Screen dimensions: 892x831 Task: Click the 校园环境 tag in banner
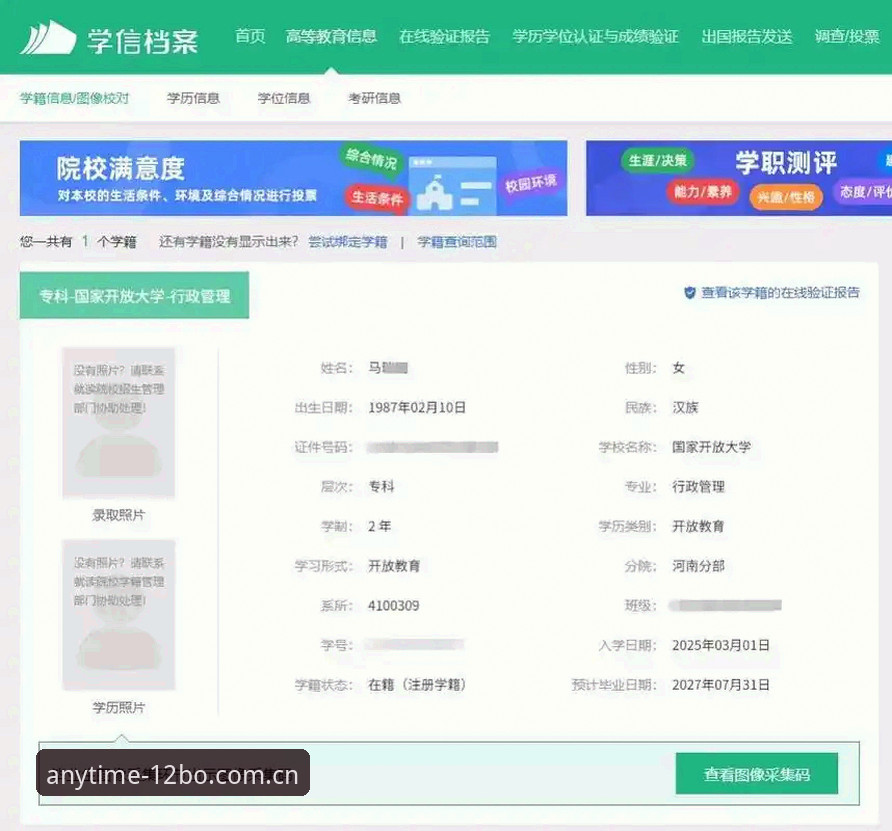click(x=530, y=183)
